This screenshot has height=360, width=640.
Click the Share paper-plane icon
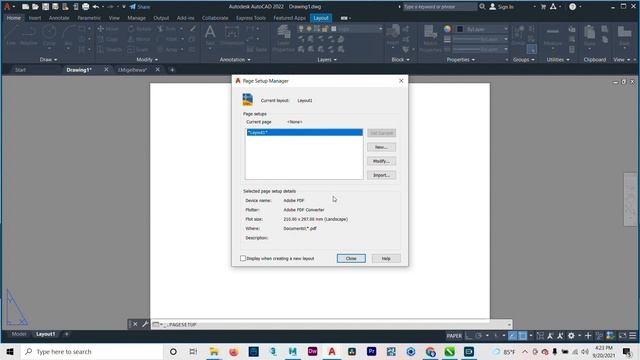coord(133,7)
